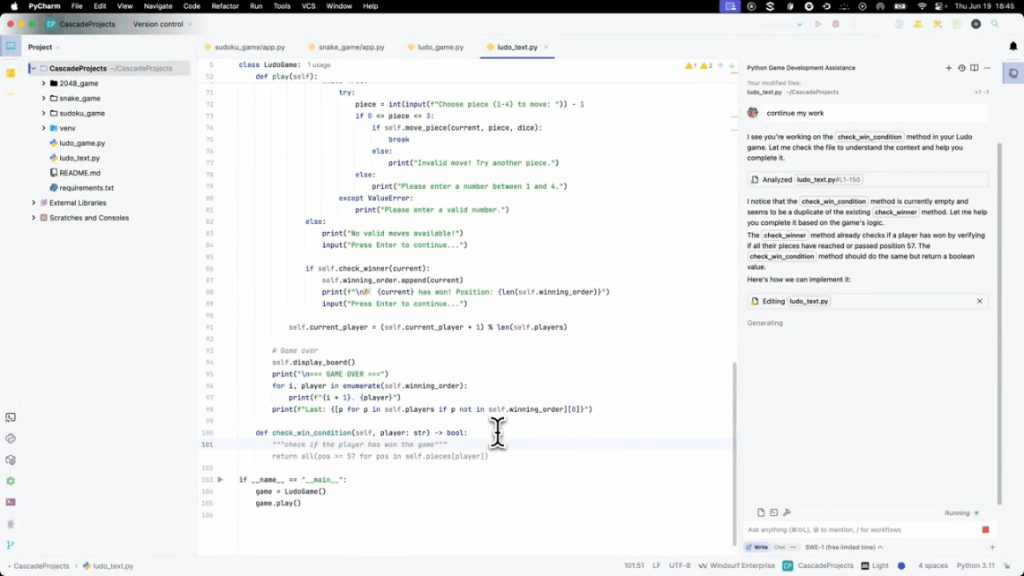The image size is (1024, 576).
Task: Open the Services tool icon in left sidebar
Action: click(x=10, y=481)
